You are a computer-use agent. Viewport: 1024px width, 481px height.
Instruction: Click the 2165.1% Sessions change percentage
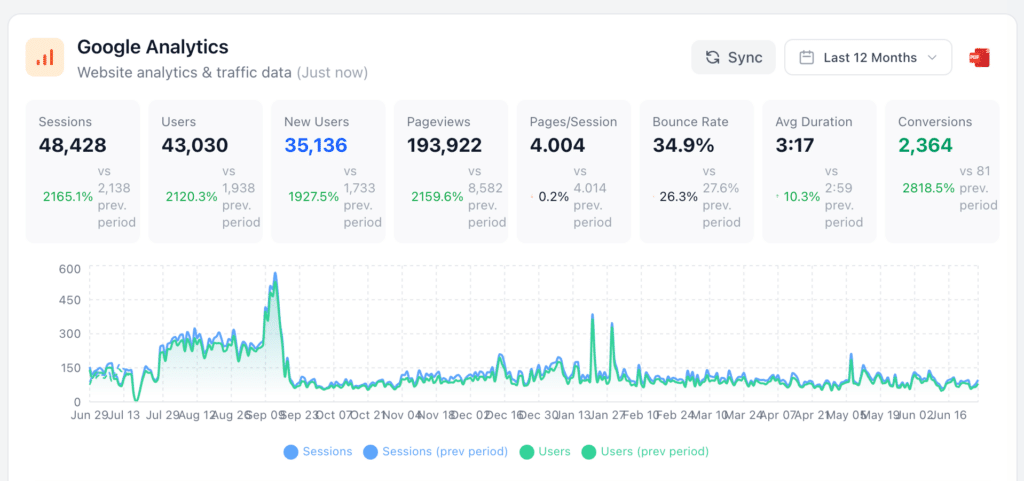68,196
